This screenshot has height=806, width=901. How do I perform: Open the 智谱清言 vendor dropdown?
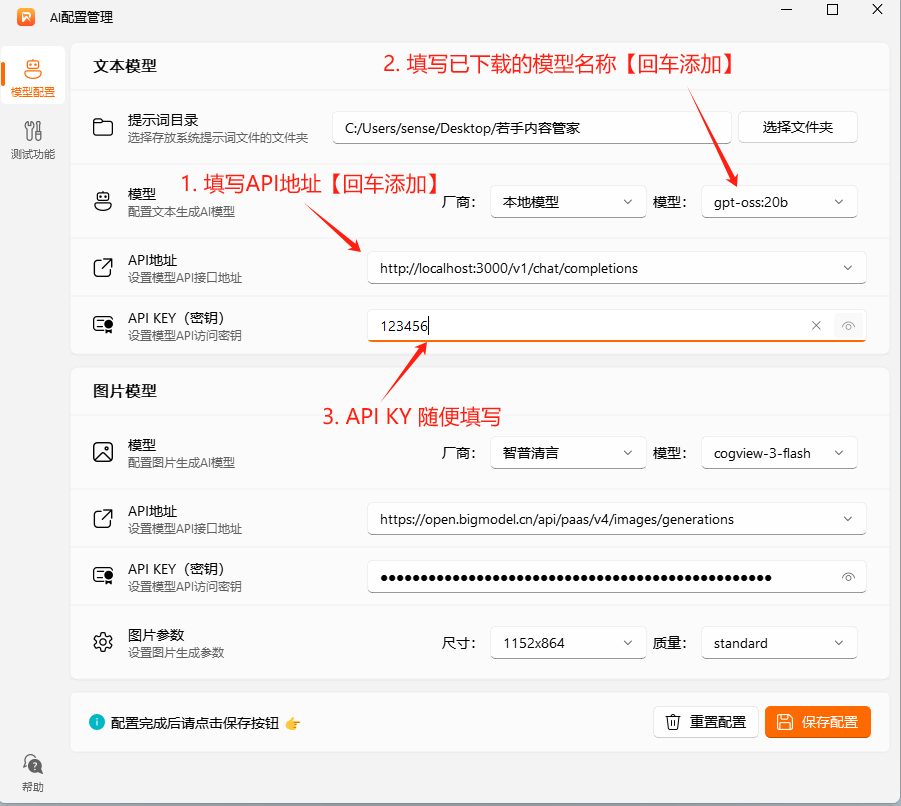pos(567,453)
